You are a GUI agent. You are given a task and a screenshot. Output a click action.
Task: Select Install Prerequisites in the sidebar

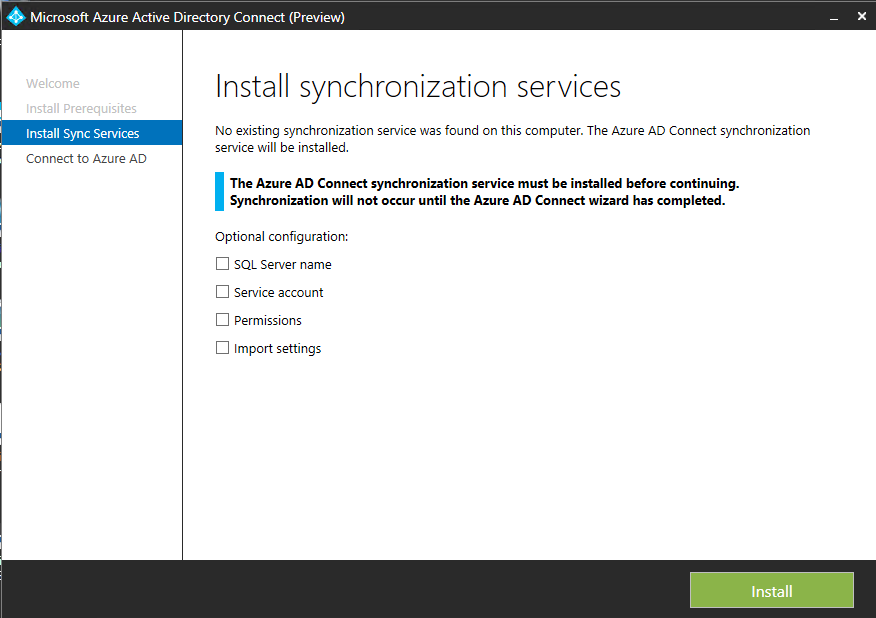point(81,109)
